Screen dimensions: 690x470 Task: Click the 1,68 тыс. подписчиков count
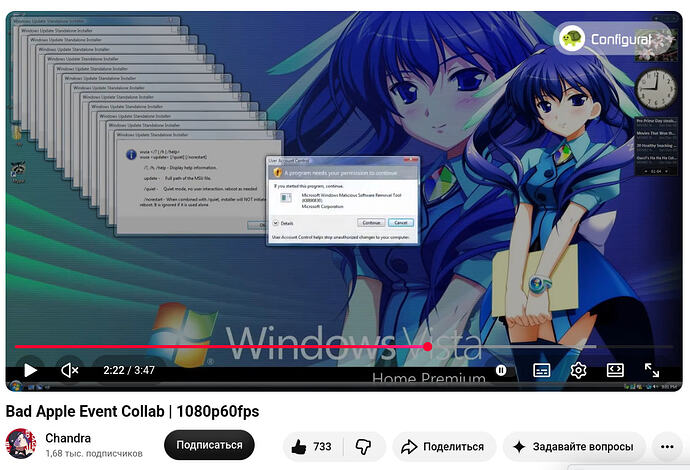tap(94, 453)
